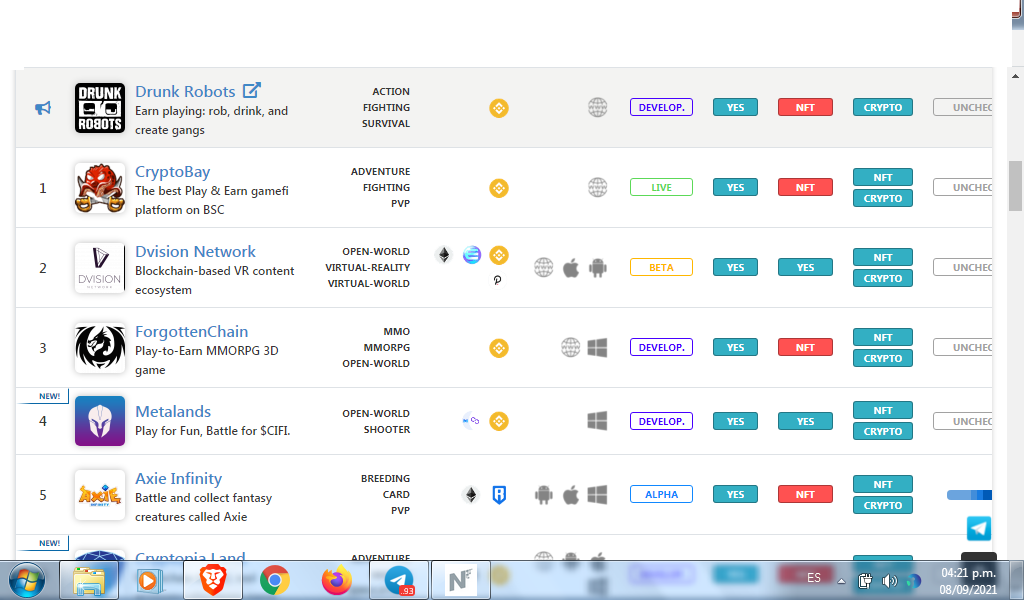Show hidden system tray icons arrow
This screenshot has height=600, width=1024.
click(841, 580)
